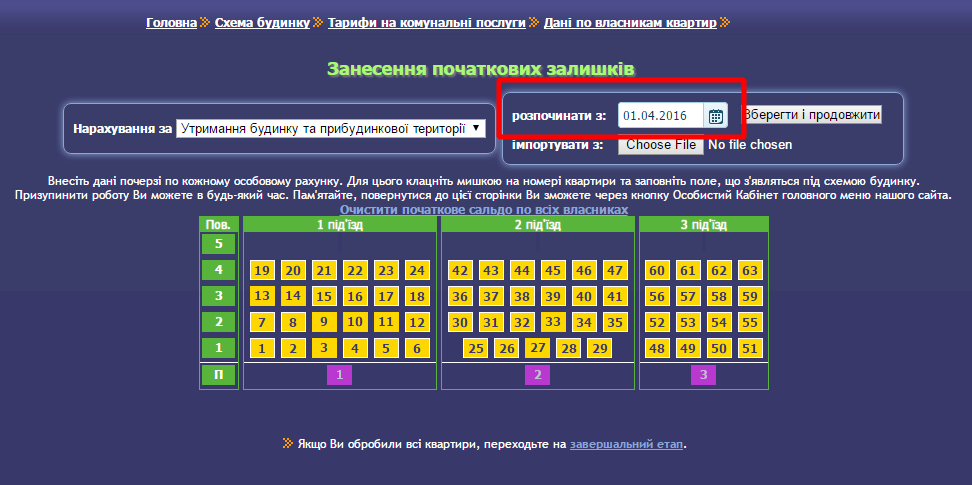Open 'Тарифи на комунальні послуги' menu link
Image resolution: width=972 pixels, height=485 pixels.
(x=427, y=22)
